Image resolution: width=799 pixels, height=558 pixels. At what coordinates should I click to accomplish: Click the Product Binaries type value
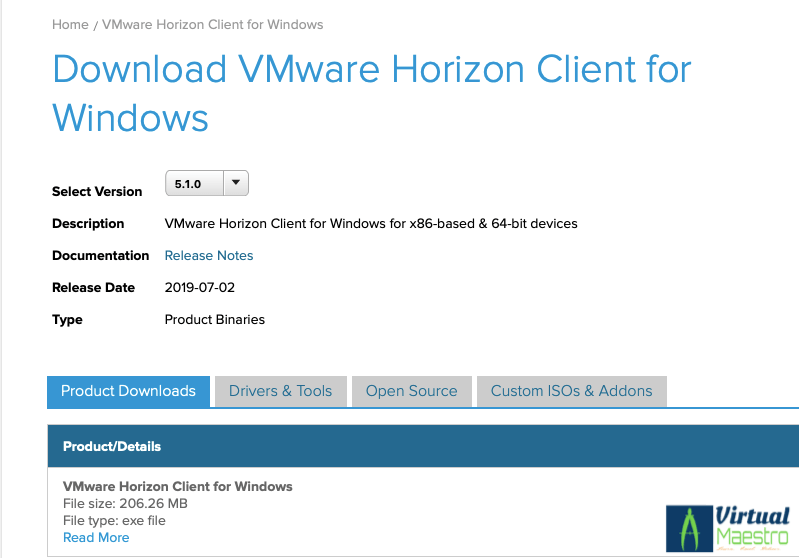click(x=214, y=319)
